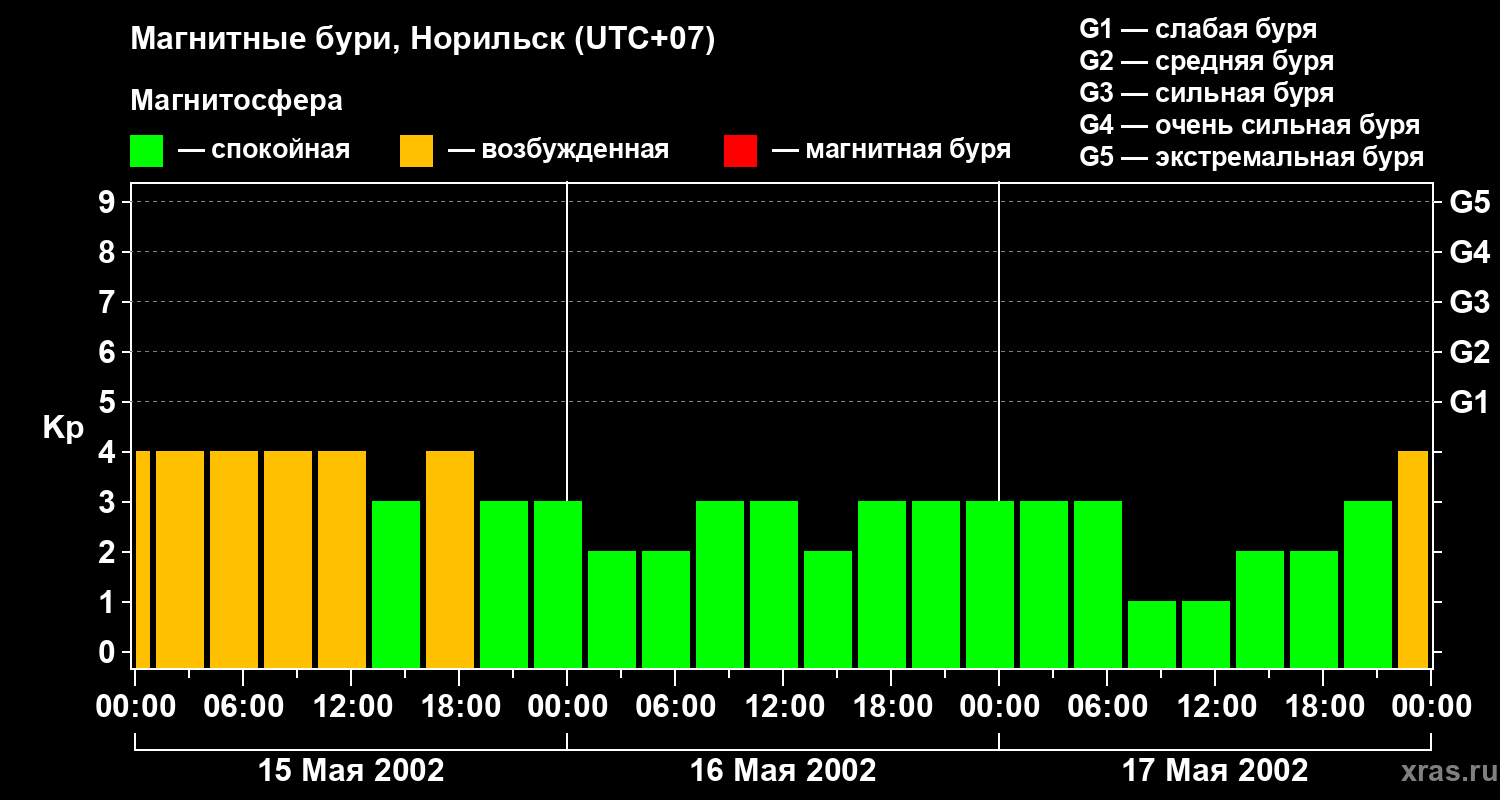This screenshot has height=800, width=1500.
Task: Click the 18:00 time label above 16 Мая
Action: (891, 707)
